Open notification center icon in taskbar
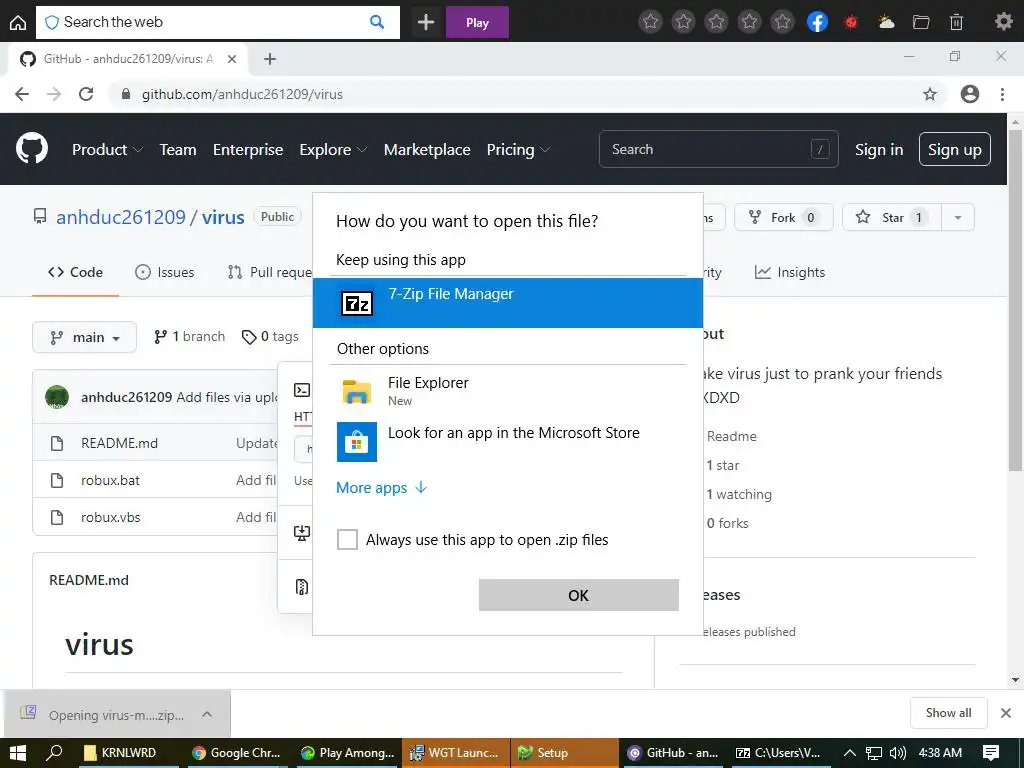Image resolution: width=1024 pixels, height=768 pixels. [991, 752]
